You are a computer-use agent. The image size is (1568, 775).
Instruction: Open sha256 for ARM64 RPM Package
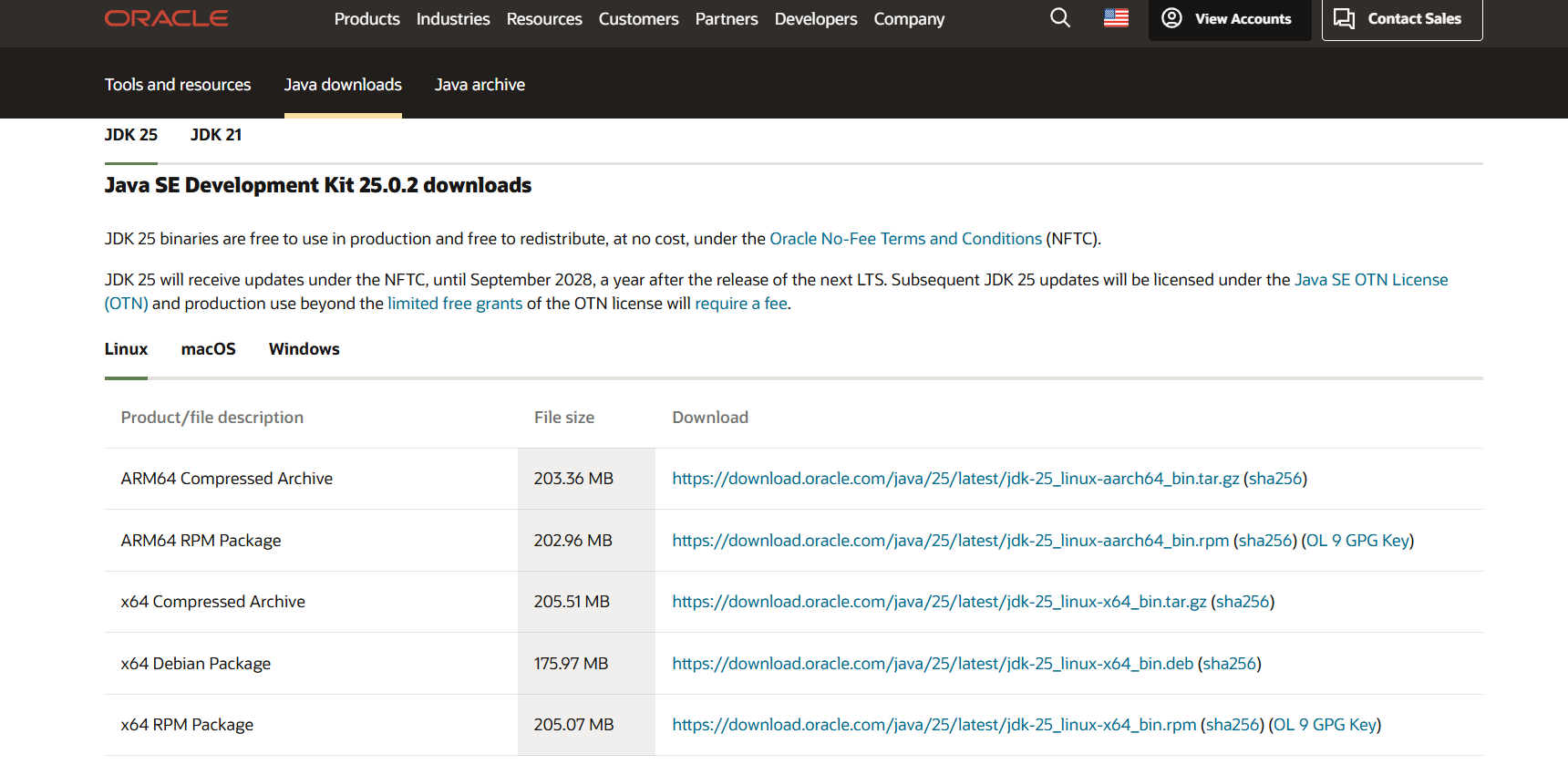coord(1265,541)
